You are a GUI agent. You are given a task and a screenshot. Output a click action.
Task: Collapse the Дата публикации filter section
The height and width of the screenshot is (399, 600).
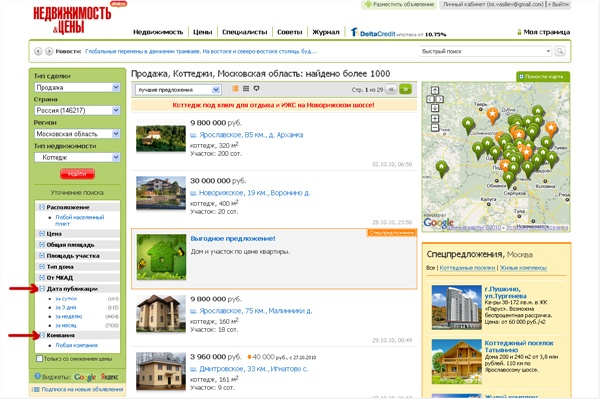pyautogui.click(x=42, y=288)
